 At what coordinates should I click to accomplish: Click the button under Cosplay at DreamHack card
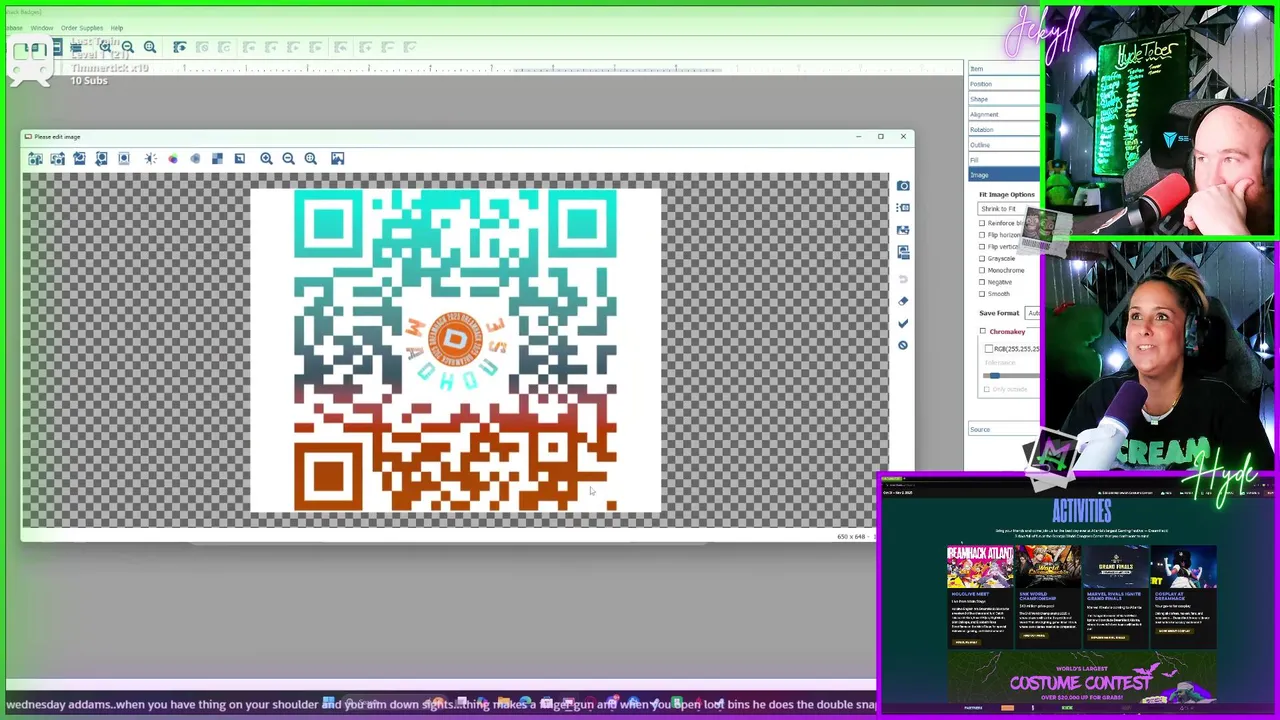tap(1175, 631)
